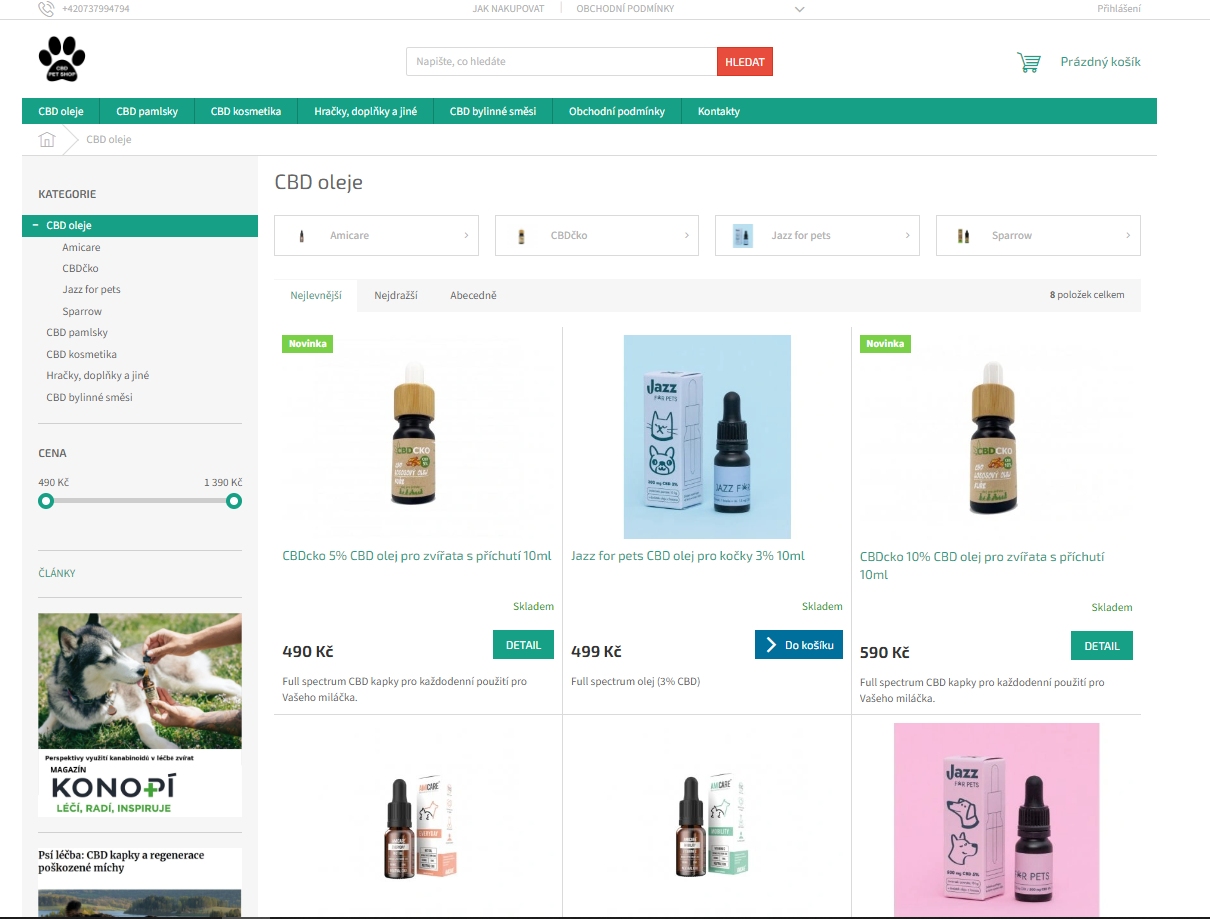This screenshot has width=1210, height=919.
Task: Click the price range slider track
Action: point(140,500)
